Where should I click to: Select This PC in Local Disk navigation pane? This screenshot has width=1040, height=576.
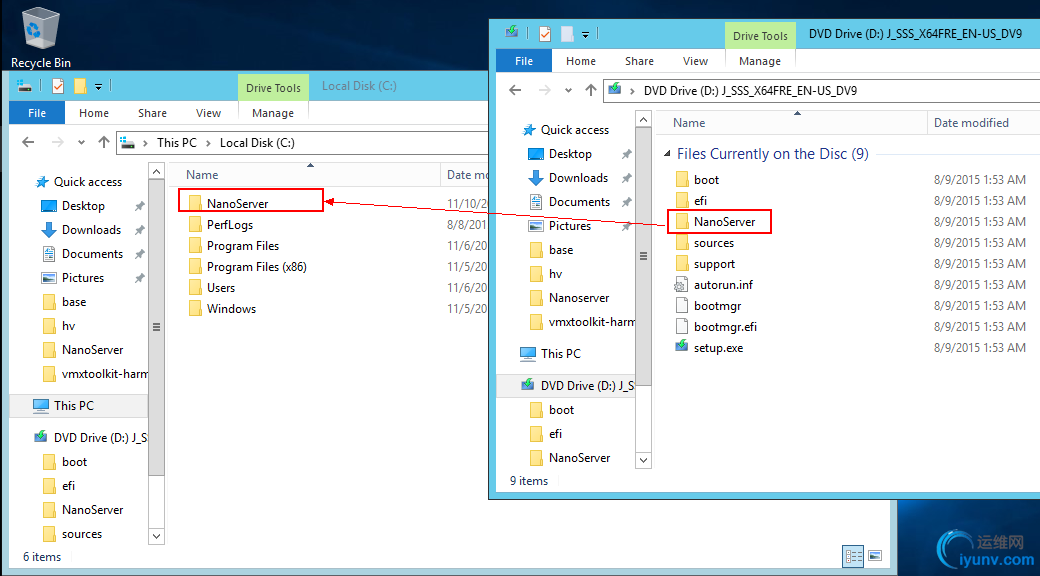click(74, 405)
